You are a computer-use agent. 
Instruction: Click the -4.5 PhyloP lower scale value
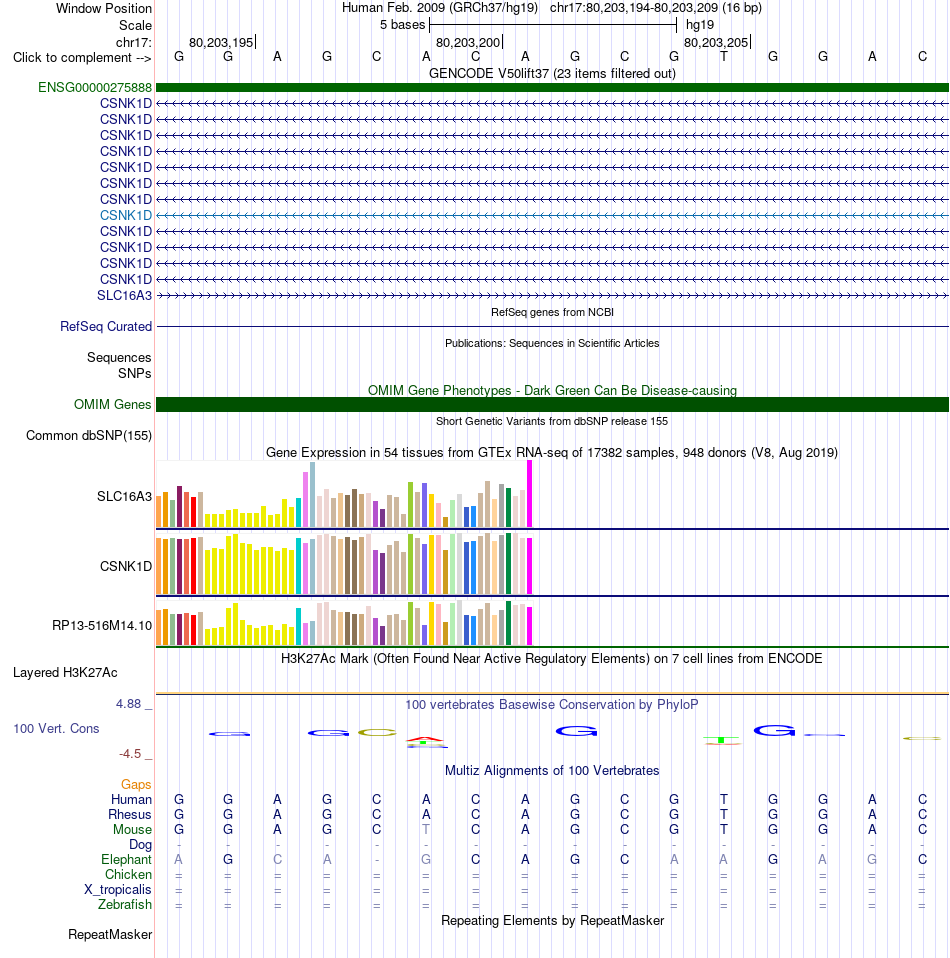[130, 754]
